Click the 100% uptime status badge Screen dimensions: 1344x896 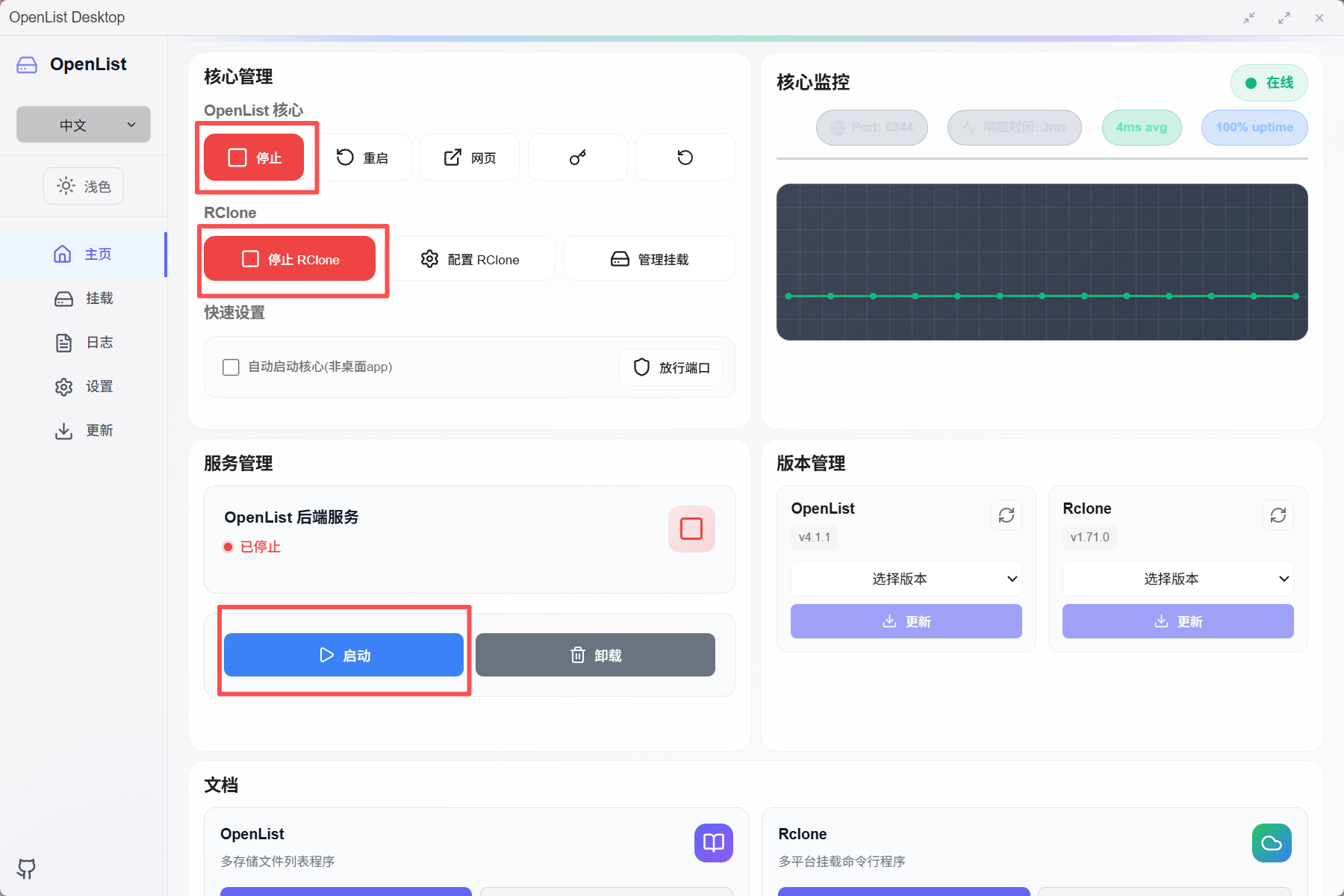point(1254,128)
